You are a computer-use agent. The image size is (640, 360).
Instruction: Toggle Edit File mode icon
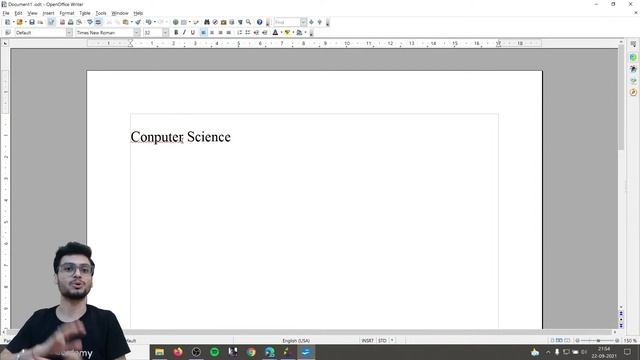pos(51,22)
